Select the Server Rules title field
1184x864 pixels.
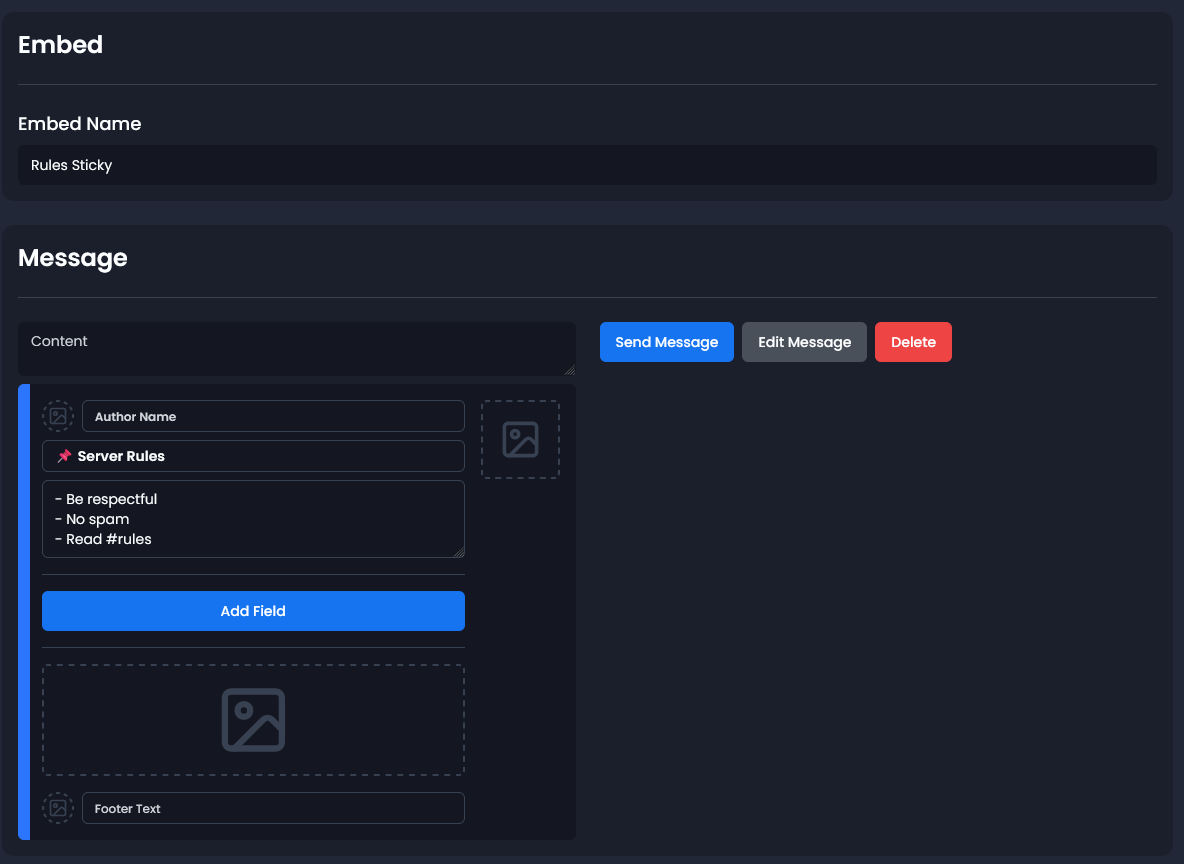[253, 456]
